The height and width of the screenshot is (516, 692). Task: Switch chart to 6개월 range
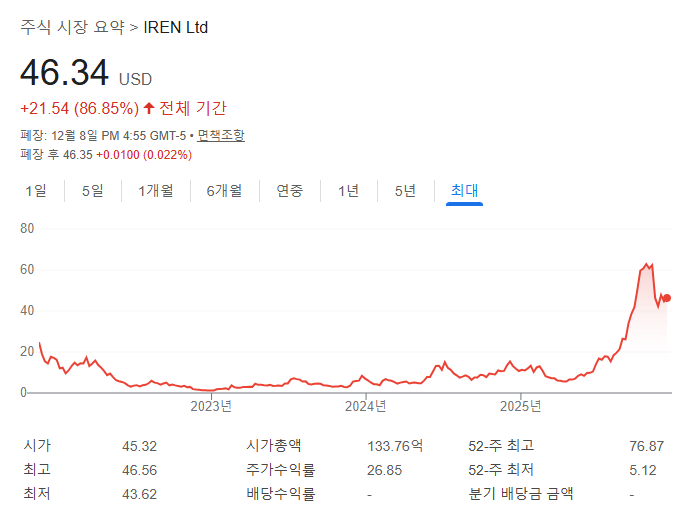[224, 191]
